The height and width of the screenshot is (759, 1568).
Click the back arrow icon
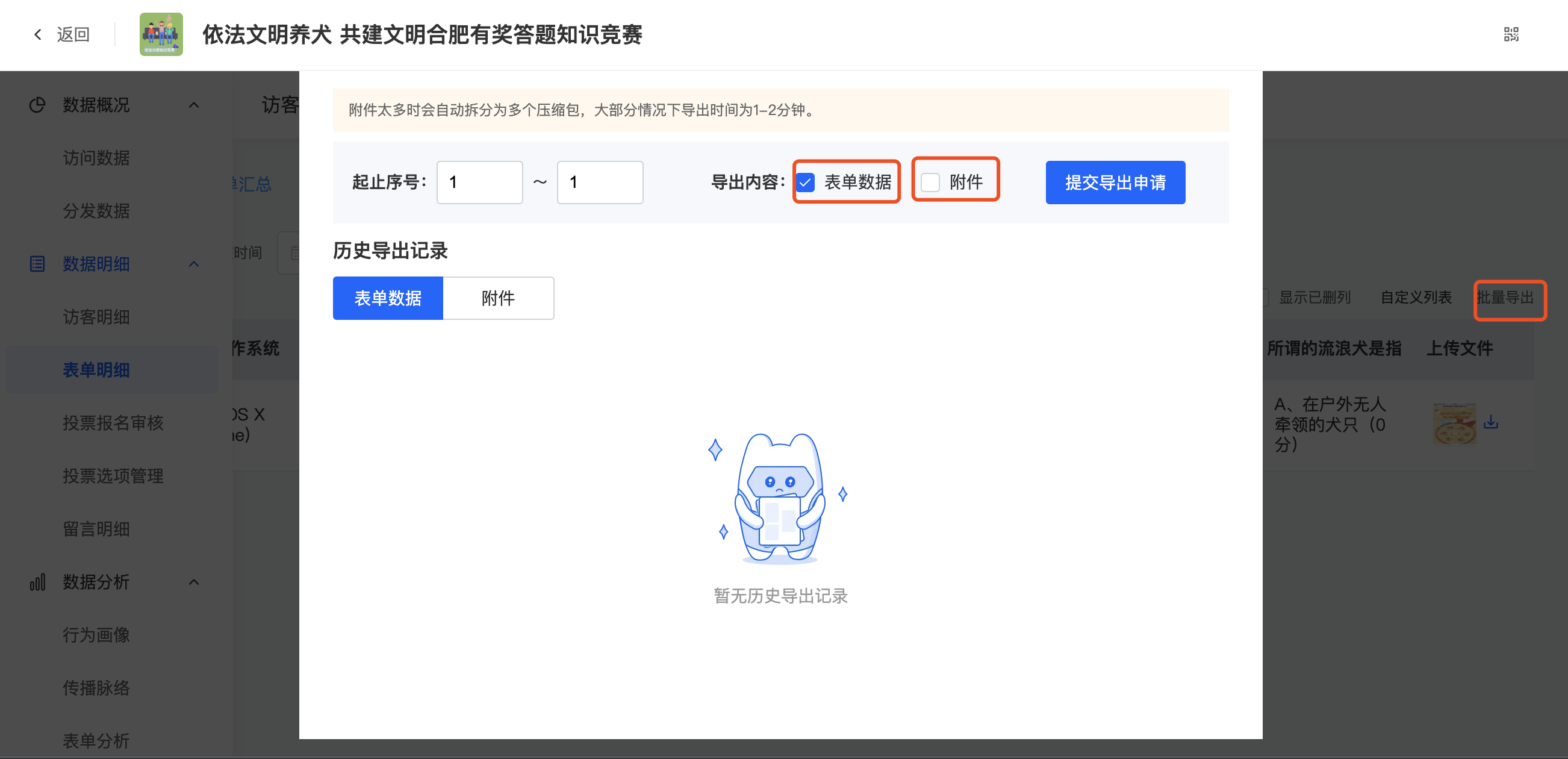pyautogui.click(x=39, y=35)
